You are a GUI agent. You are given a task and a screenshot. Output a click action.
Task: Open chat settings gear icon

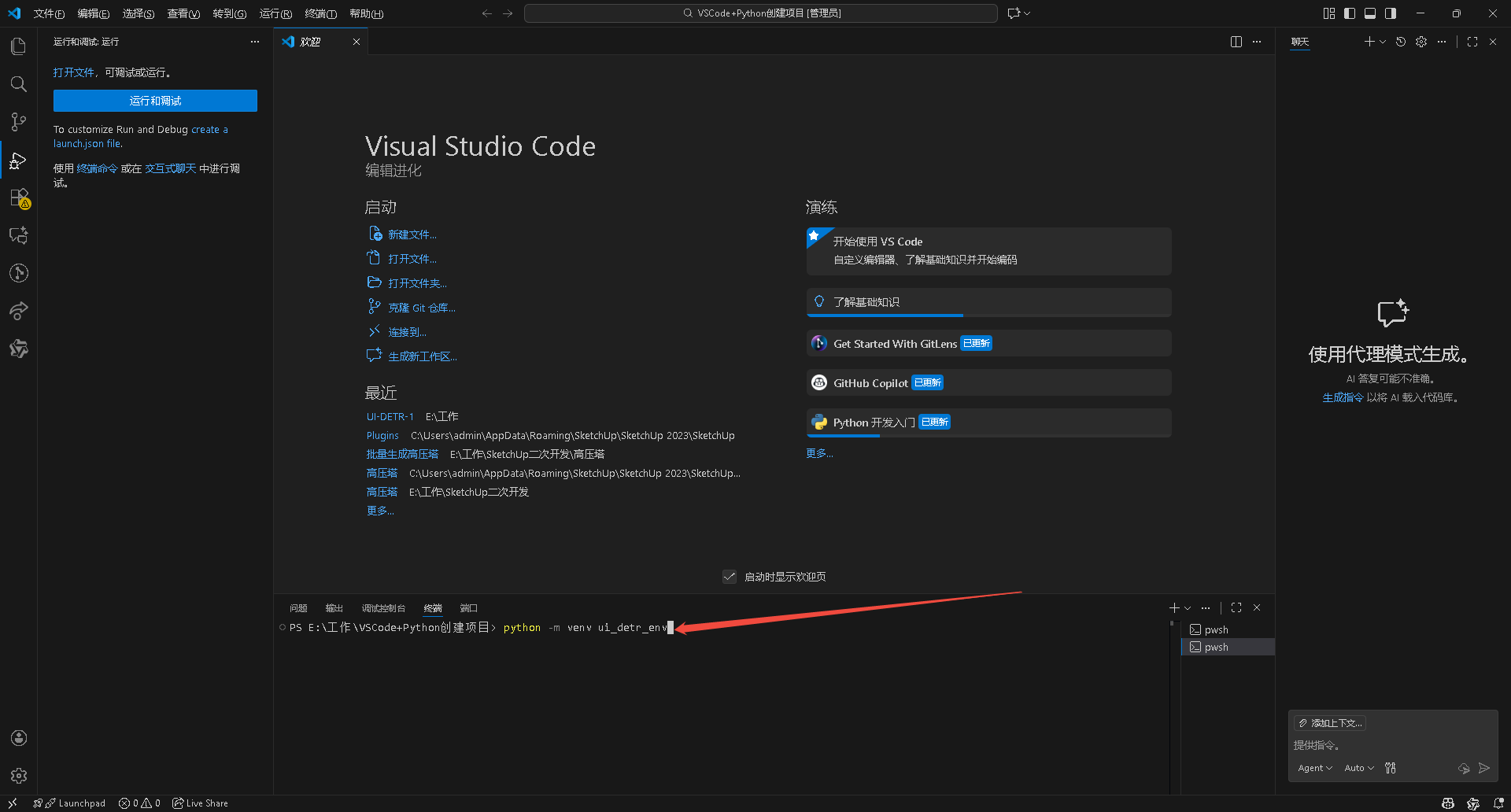pos(1421,42)
